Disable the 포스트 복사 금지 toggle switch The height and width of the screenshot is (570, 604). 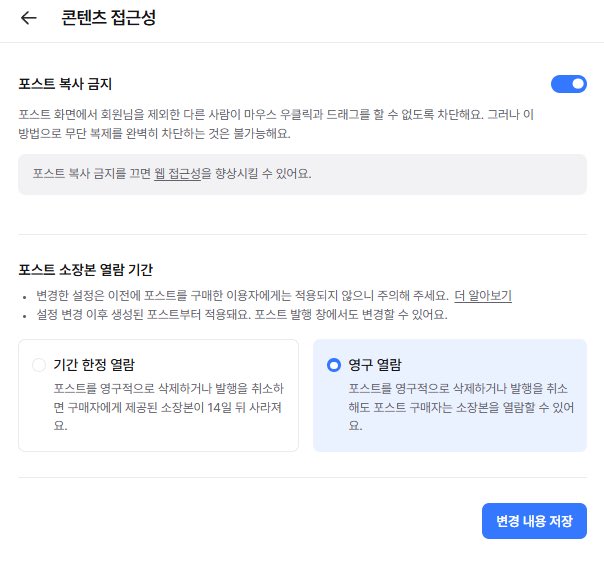click(568, 84)
